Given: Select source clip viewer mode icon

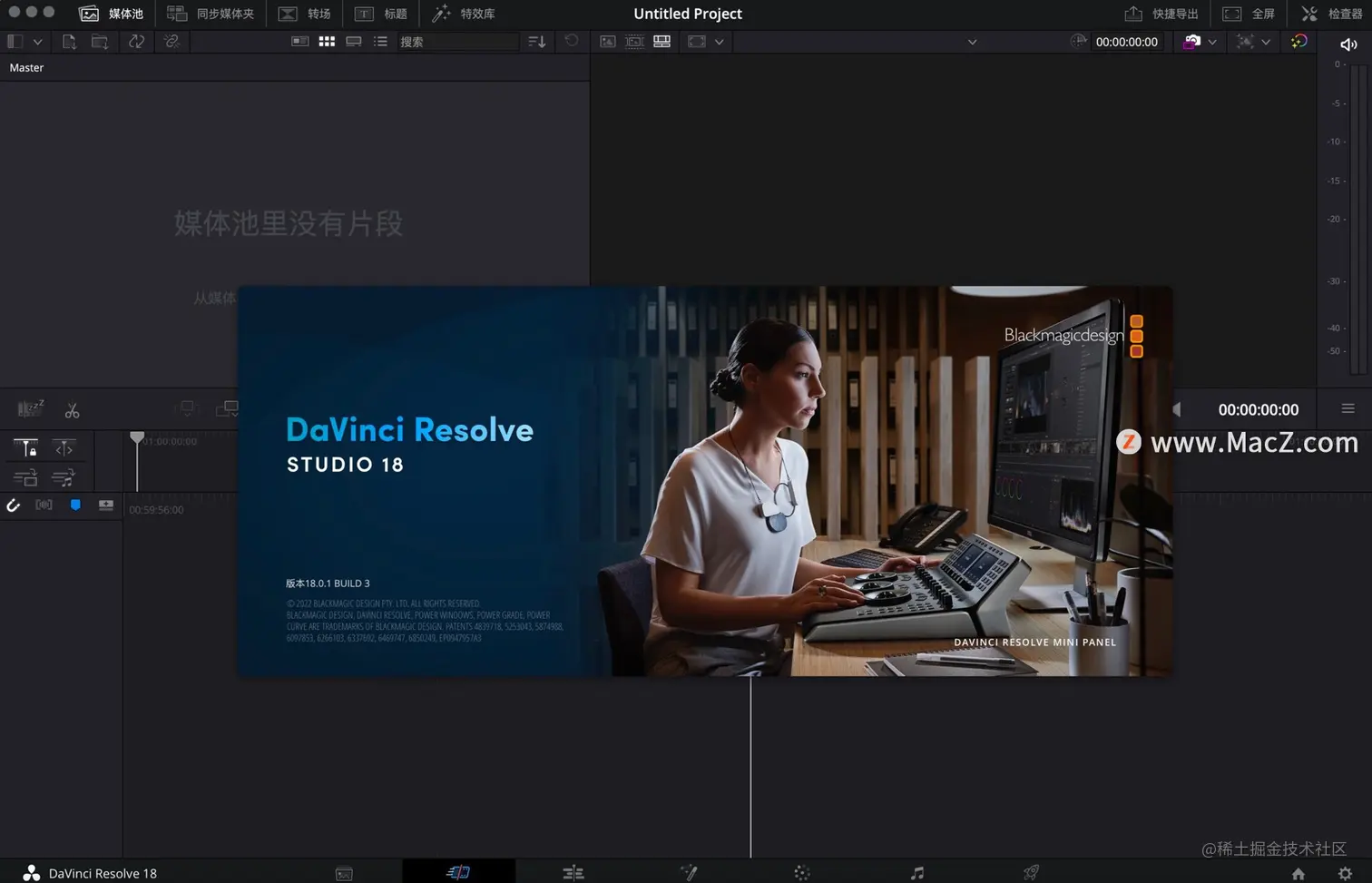Looking at the screenshot, I should [x=607, y=42].
